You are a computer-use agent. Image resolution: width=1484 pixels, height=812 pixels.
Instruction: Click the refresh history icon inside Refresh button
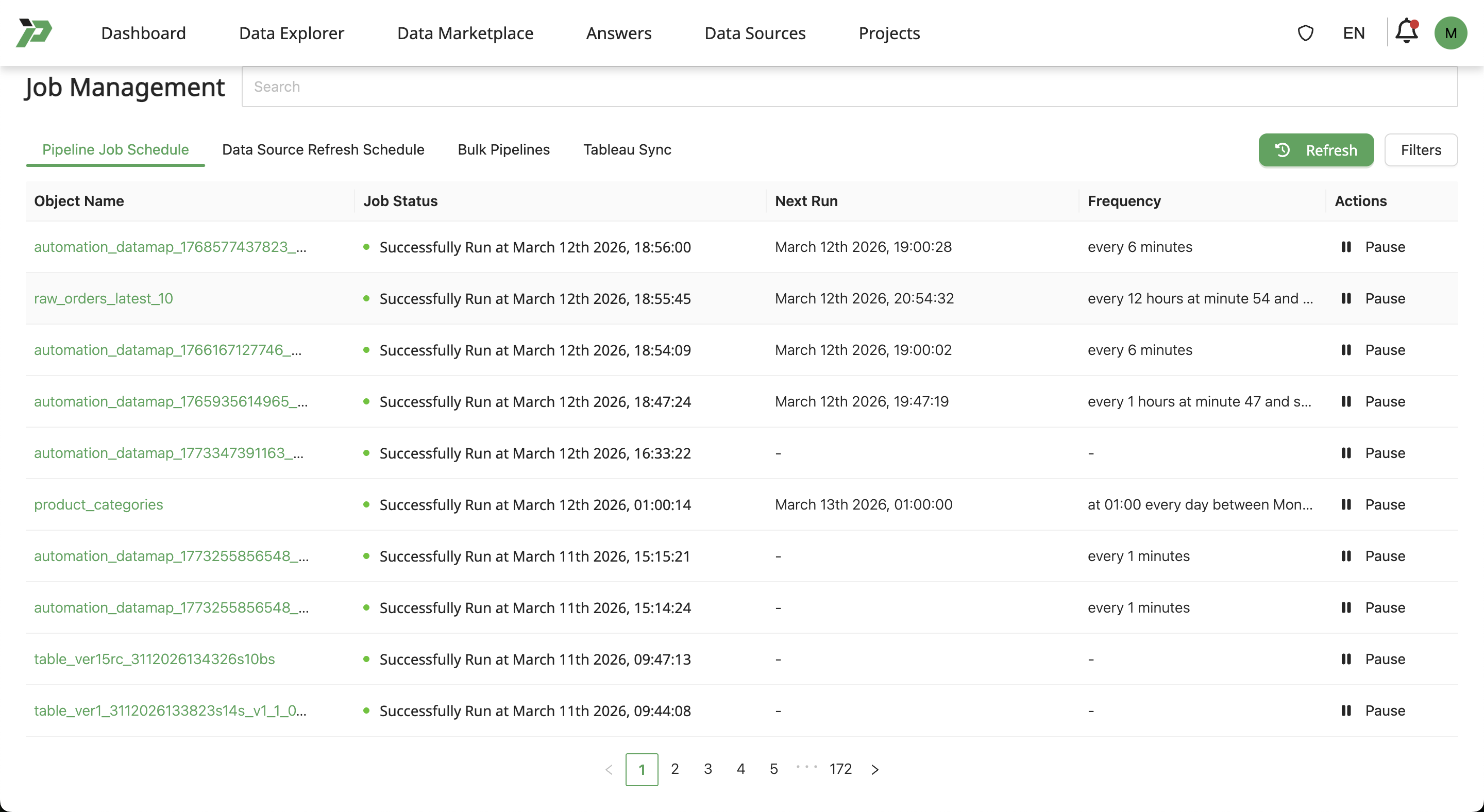coord(1283,150)
